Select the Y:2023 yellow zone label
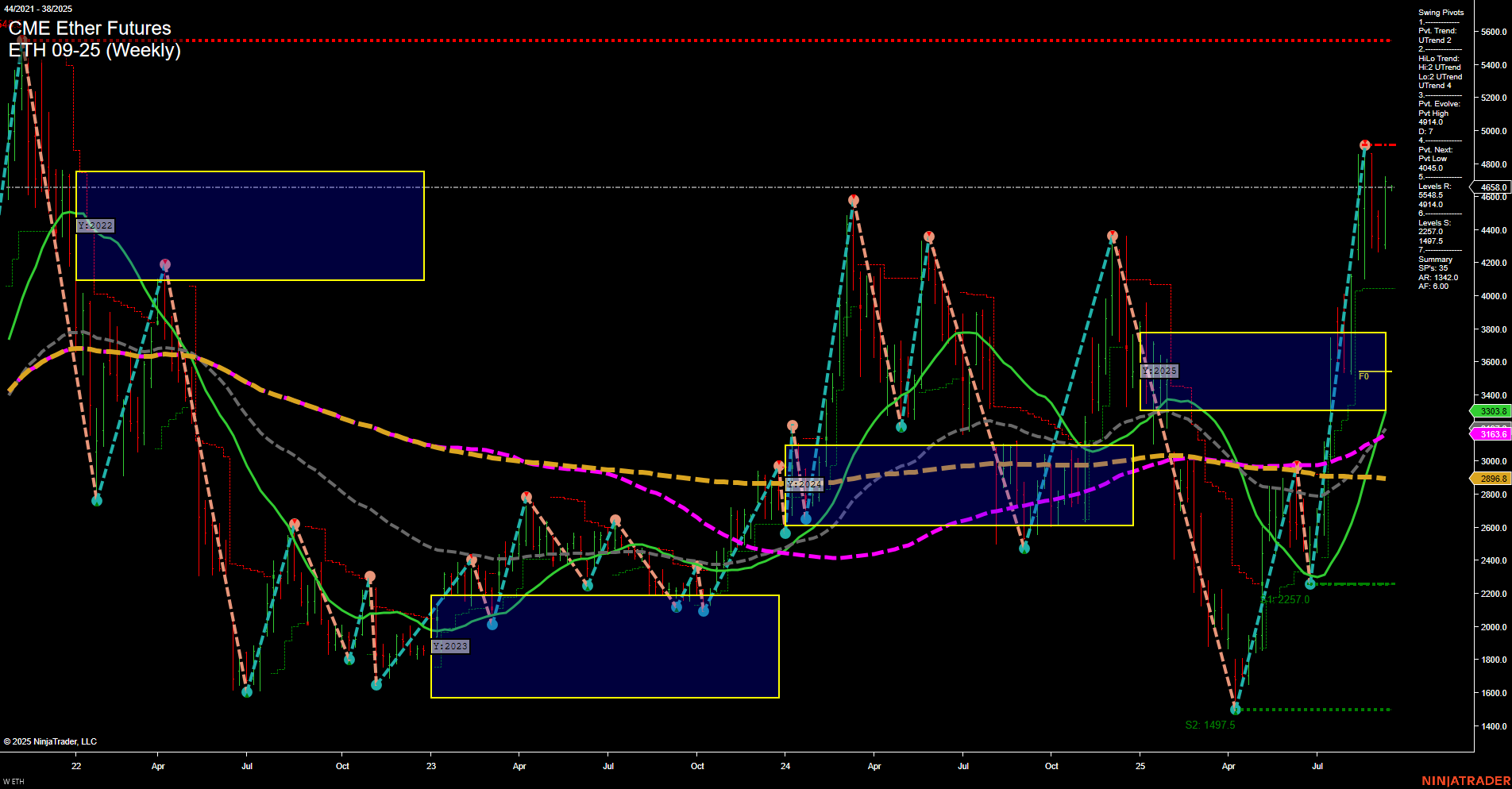Image resolution: width=1512 pixels, height=789 pixels. (450, 646)
